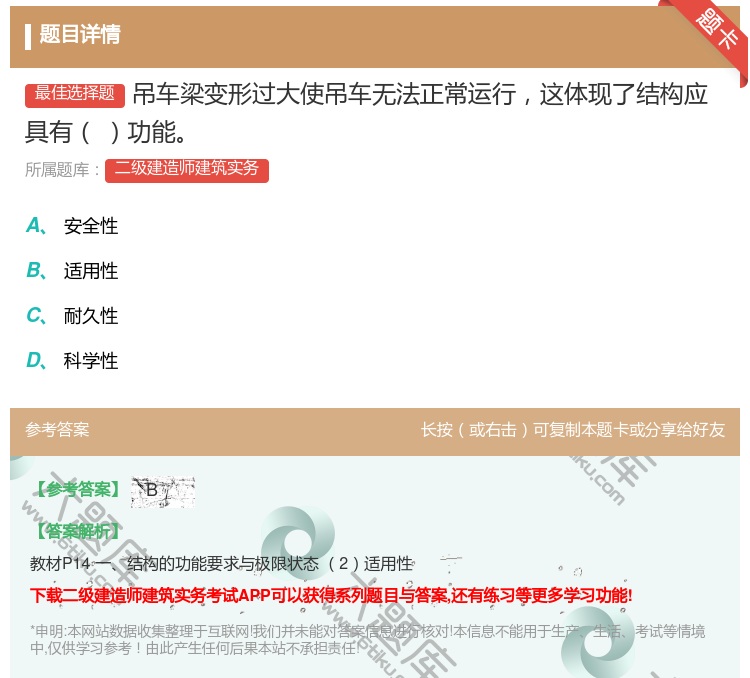Image resolution: width=750 pixels, height=678 pixels.
Task: Select answer option B 适用性
Action: pyautogui.click(x=72, y=271)
